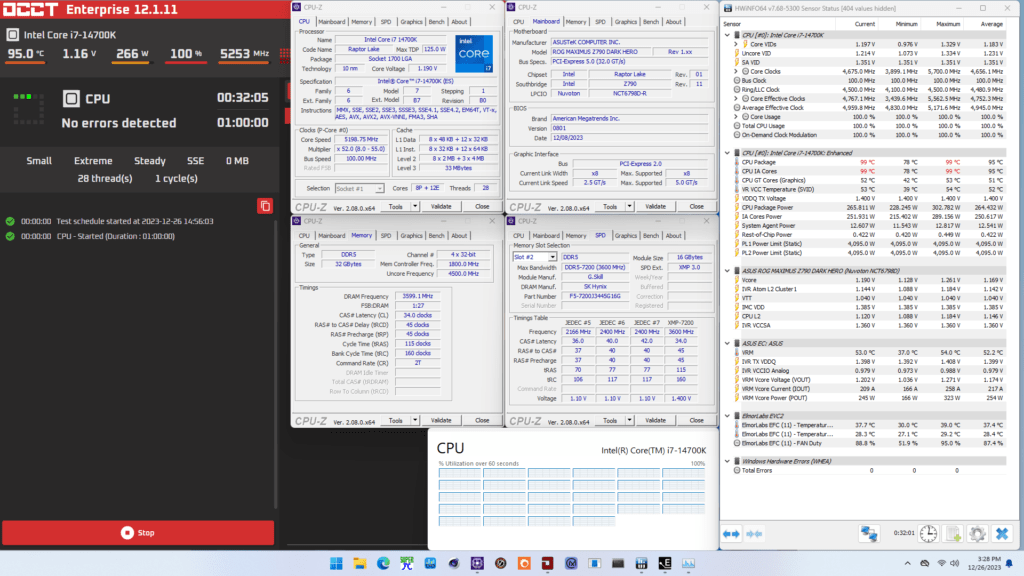Select the Extreme load mode in OCCT

pos(92,160)
